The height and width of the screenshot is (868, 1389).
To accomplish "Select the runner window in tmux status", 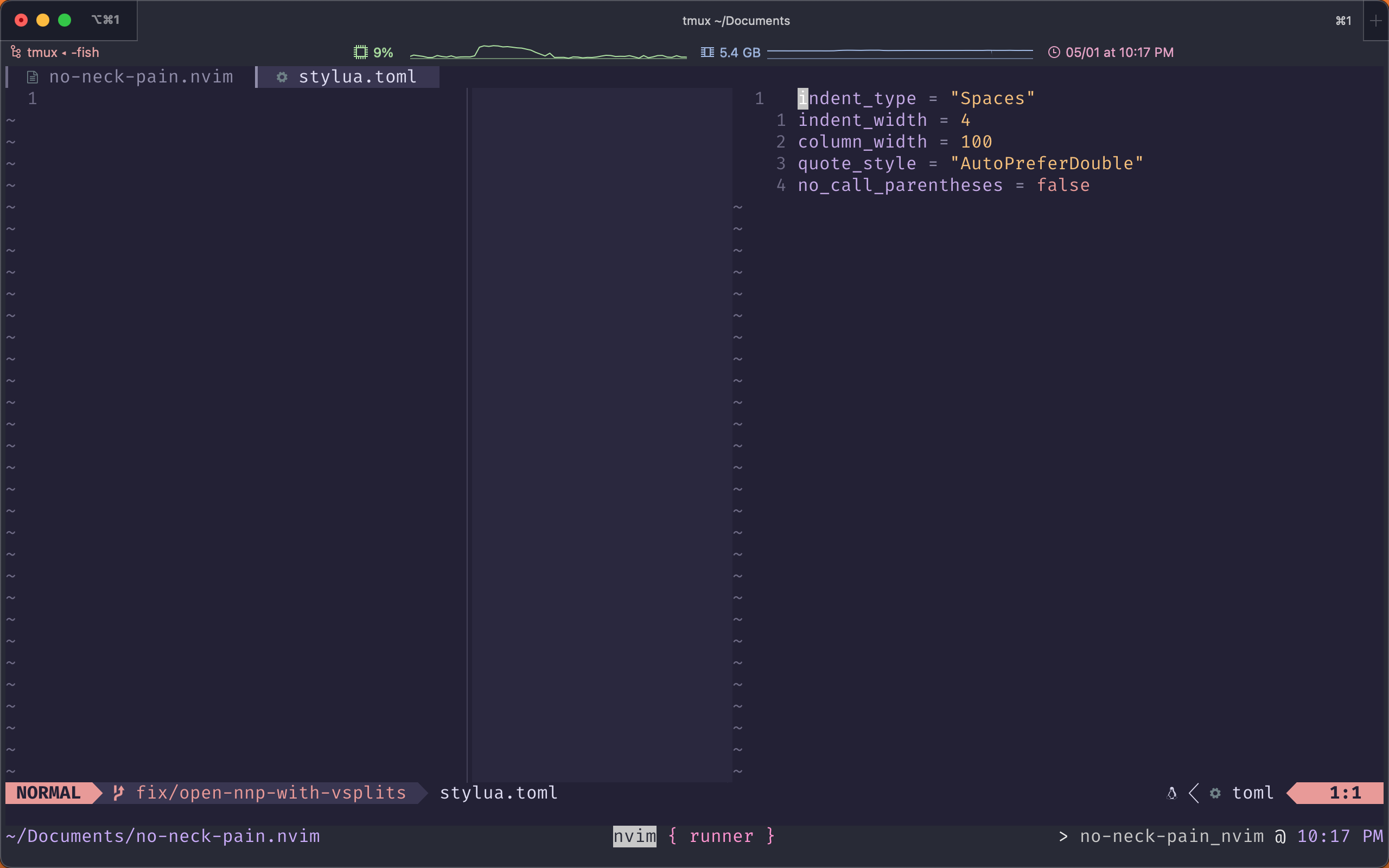I will coord(721,837).
